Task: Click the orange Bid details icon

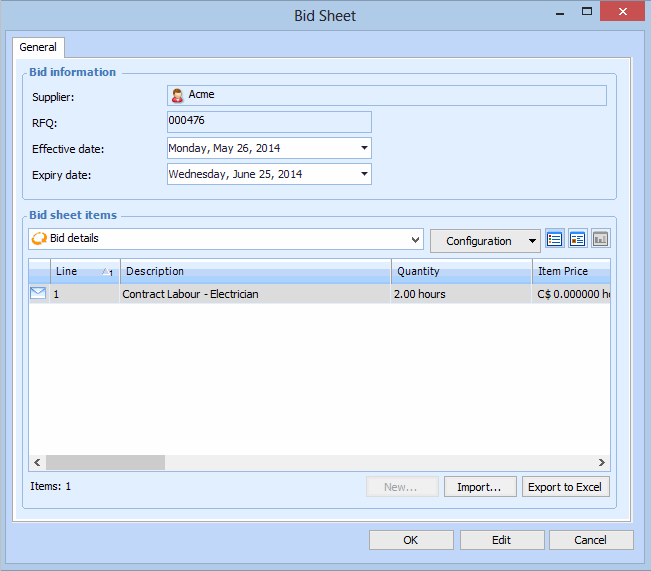Action: 39,239
